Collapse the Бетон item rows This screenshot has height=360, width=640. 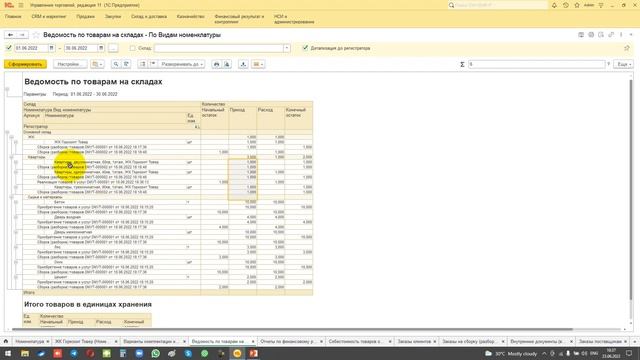point(16,202)
